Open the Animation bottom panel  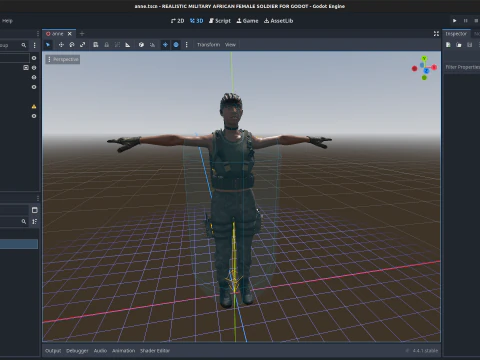pos(124,351)
